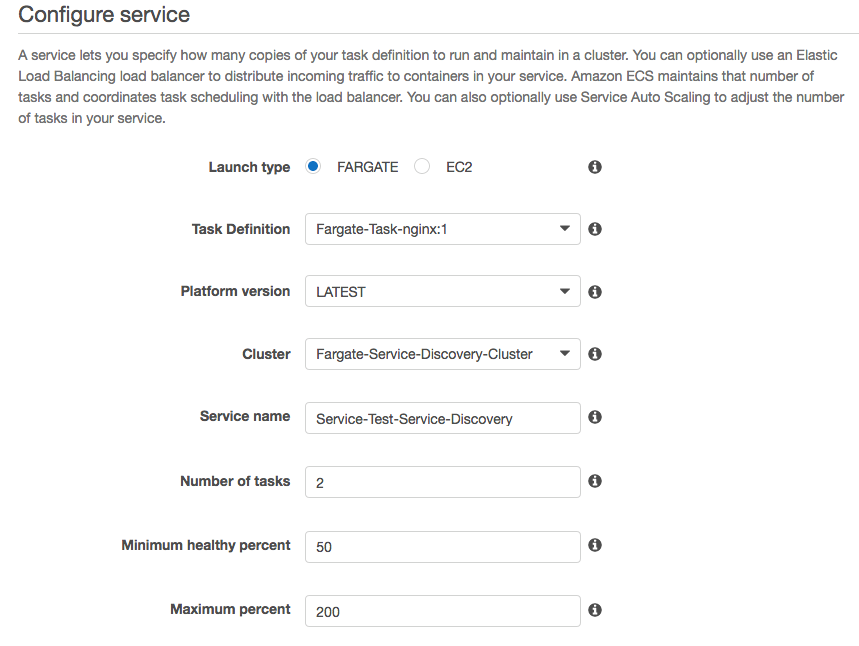Image resolution: width=859 pixels, height=646 pixels.
Task: Click the Maximum percent input box
Action: [443, 611]
